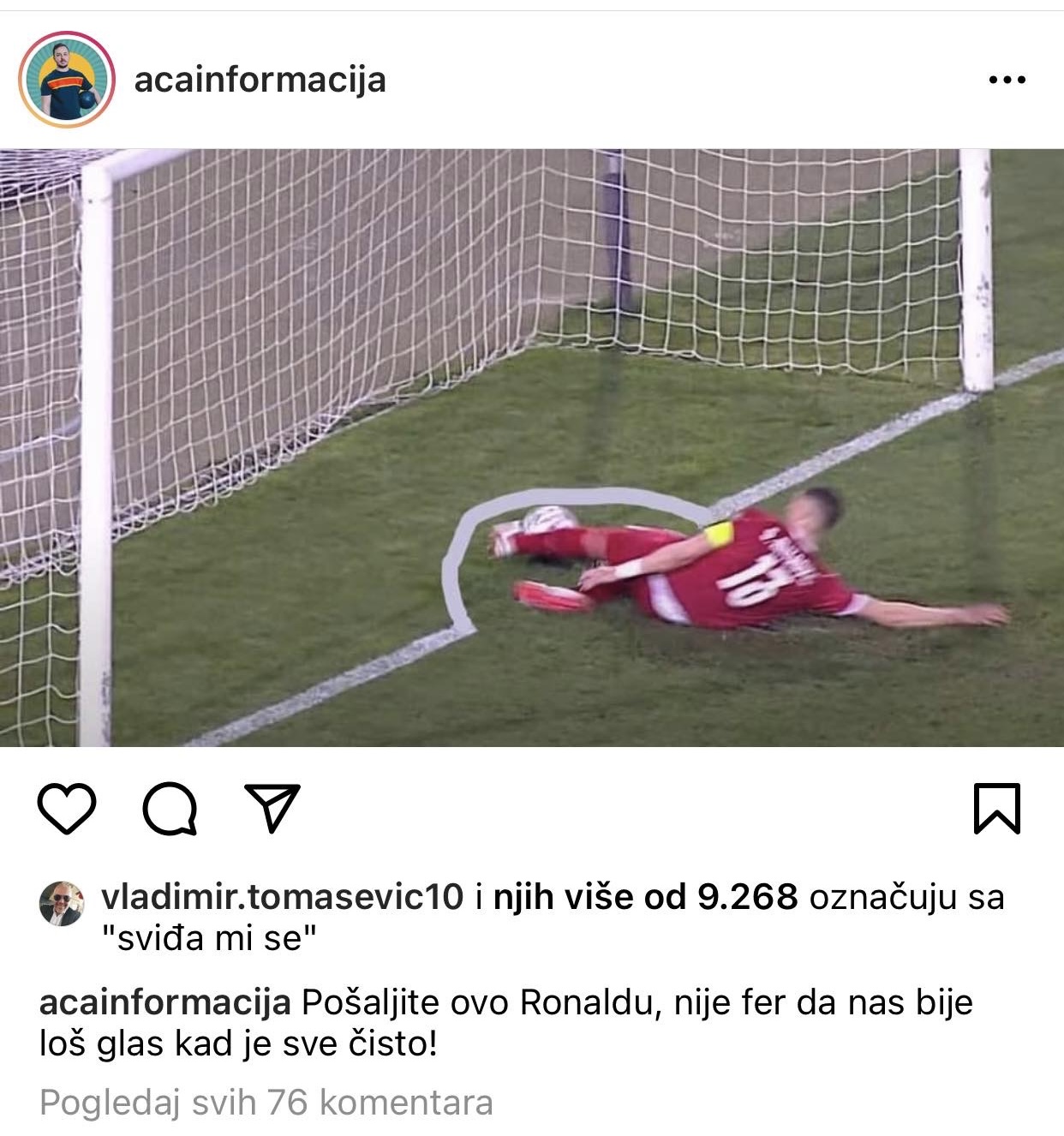Tap the "sviđa mi se" likes text
1064x1136 pixels.
tap(209, 939)
